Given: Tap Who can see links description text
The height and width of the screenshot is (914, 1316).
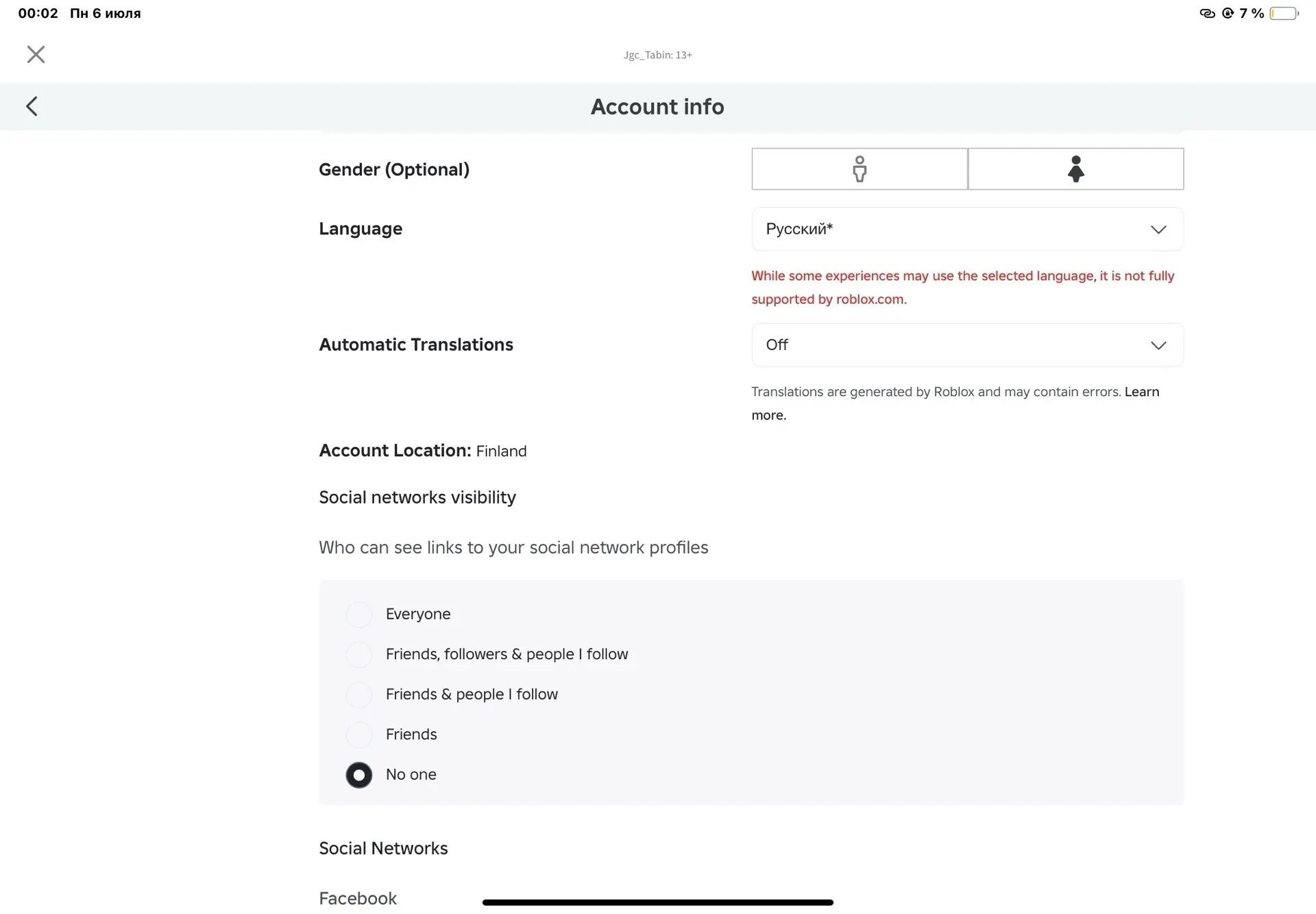Looking at the screenshot, I should click(x=513, y=547).
